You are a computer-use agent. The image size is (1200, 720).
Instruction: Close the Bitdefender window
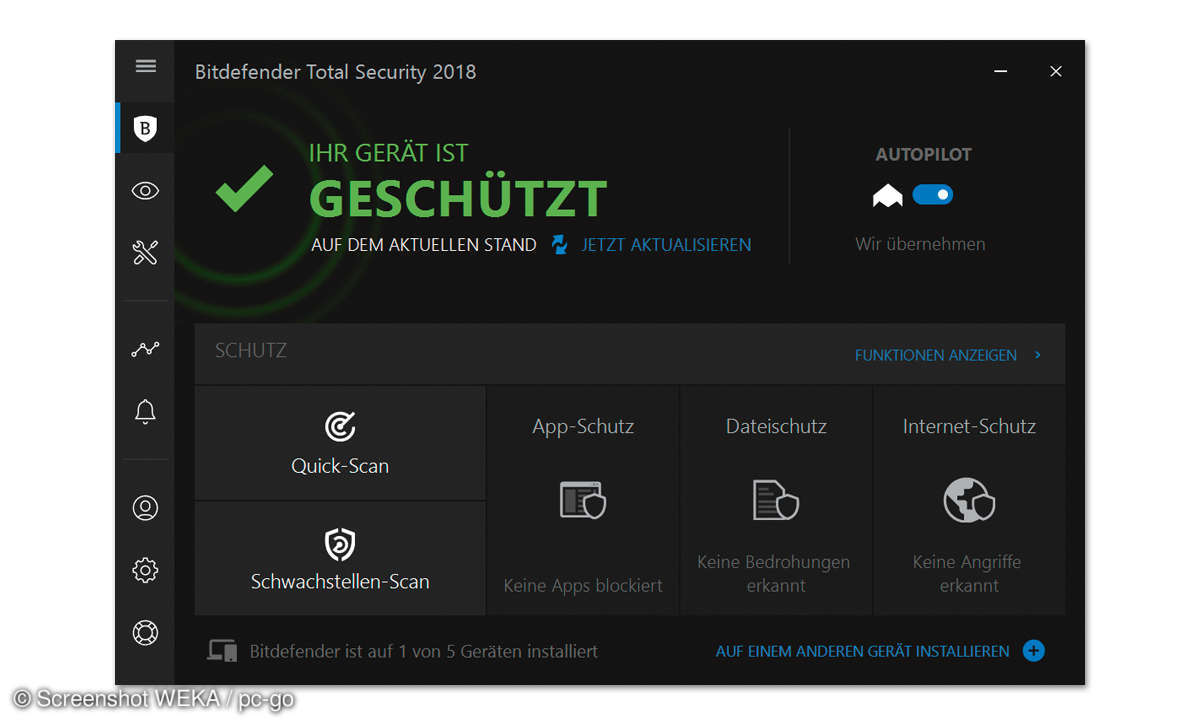coord(1056,72)
